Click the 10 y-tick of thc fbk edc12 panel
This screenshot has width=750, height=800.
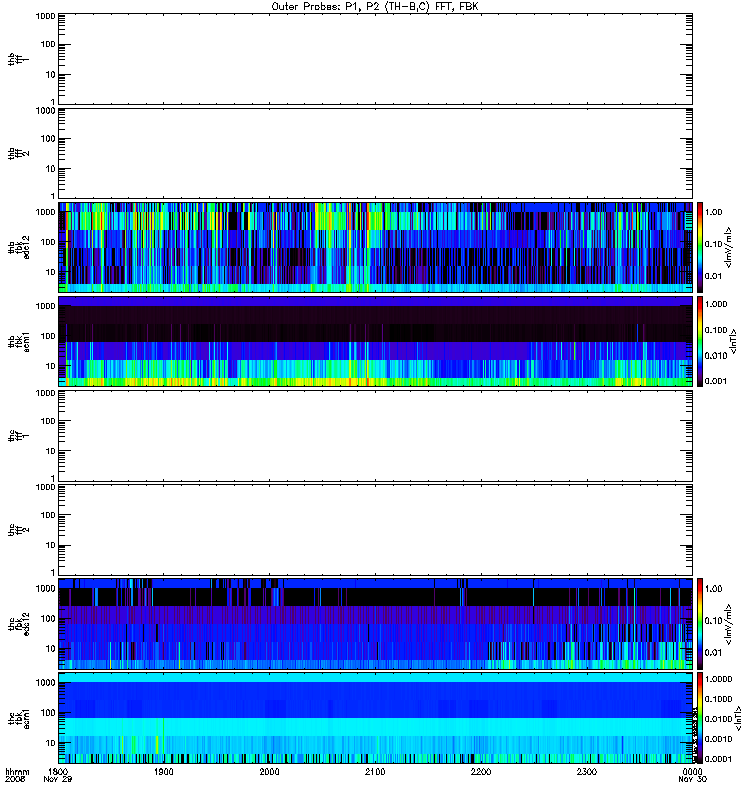[x=51, y=649]
